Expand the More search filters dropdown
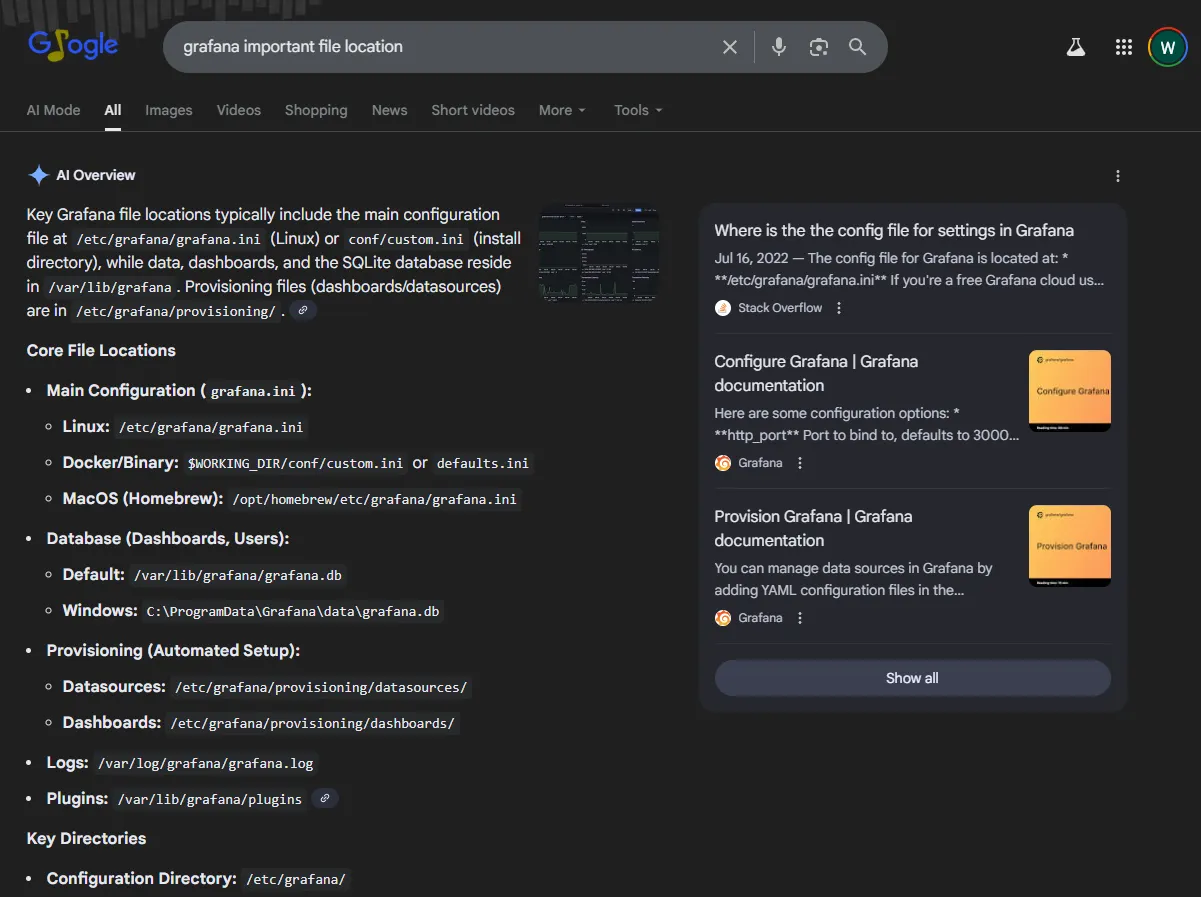The height and width of the screenshot is (897, 1201). (562, 110)
